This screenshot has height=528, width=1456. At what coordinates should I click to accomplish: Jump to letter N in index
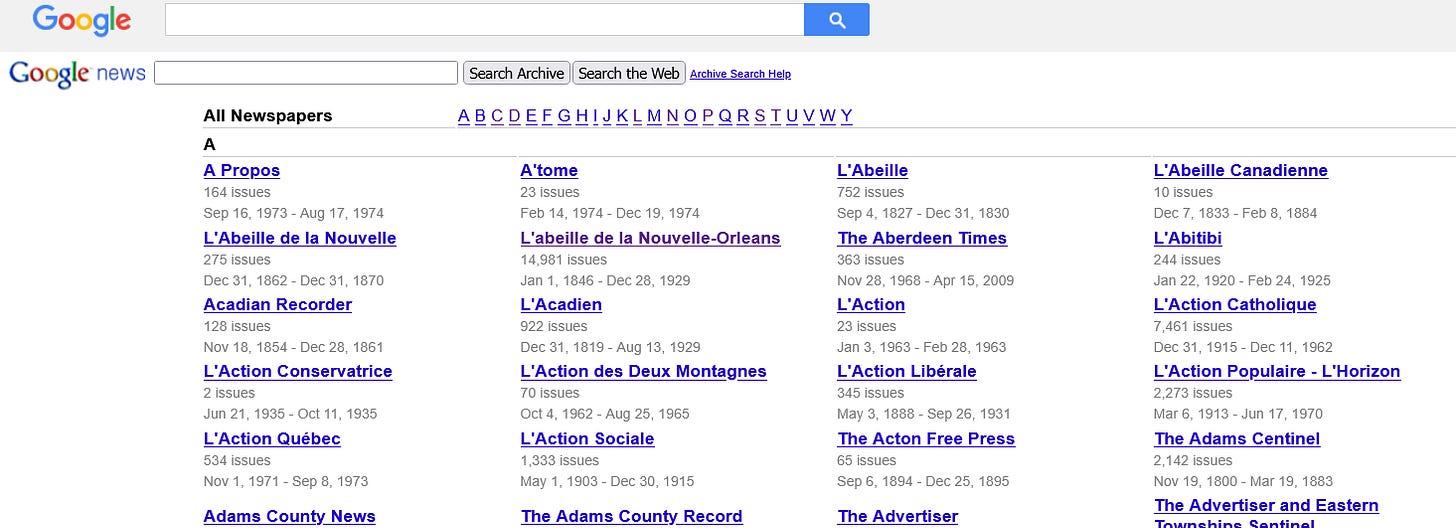(x=672, y=116)
